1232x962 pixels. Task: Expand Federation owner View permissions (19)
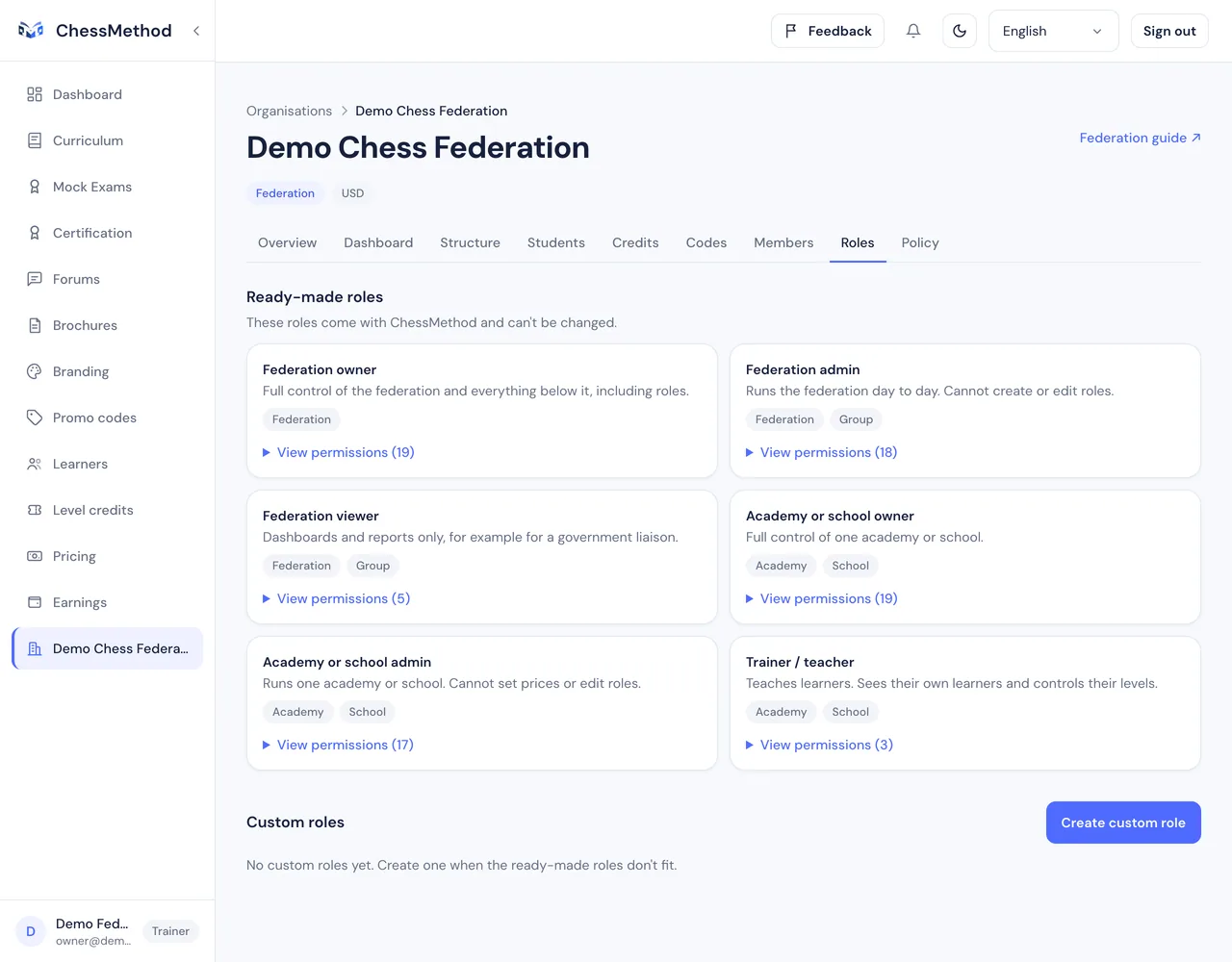pos(339,452)
